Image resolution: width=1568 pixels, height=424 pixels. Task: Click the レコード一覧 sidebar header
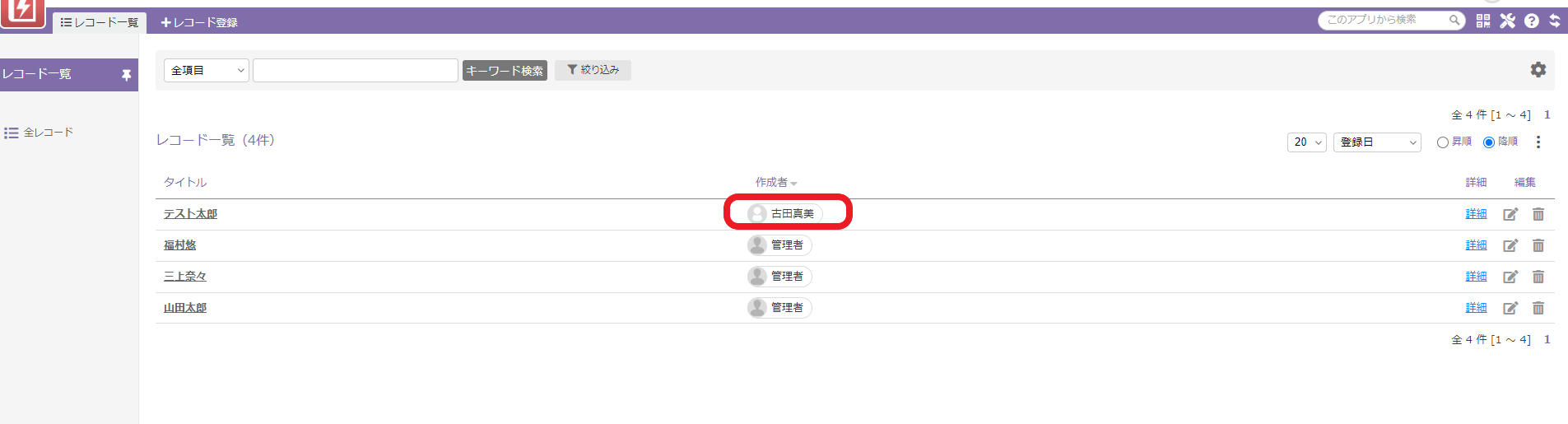click(69, 75)
